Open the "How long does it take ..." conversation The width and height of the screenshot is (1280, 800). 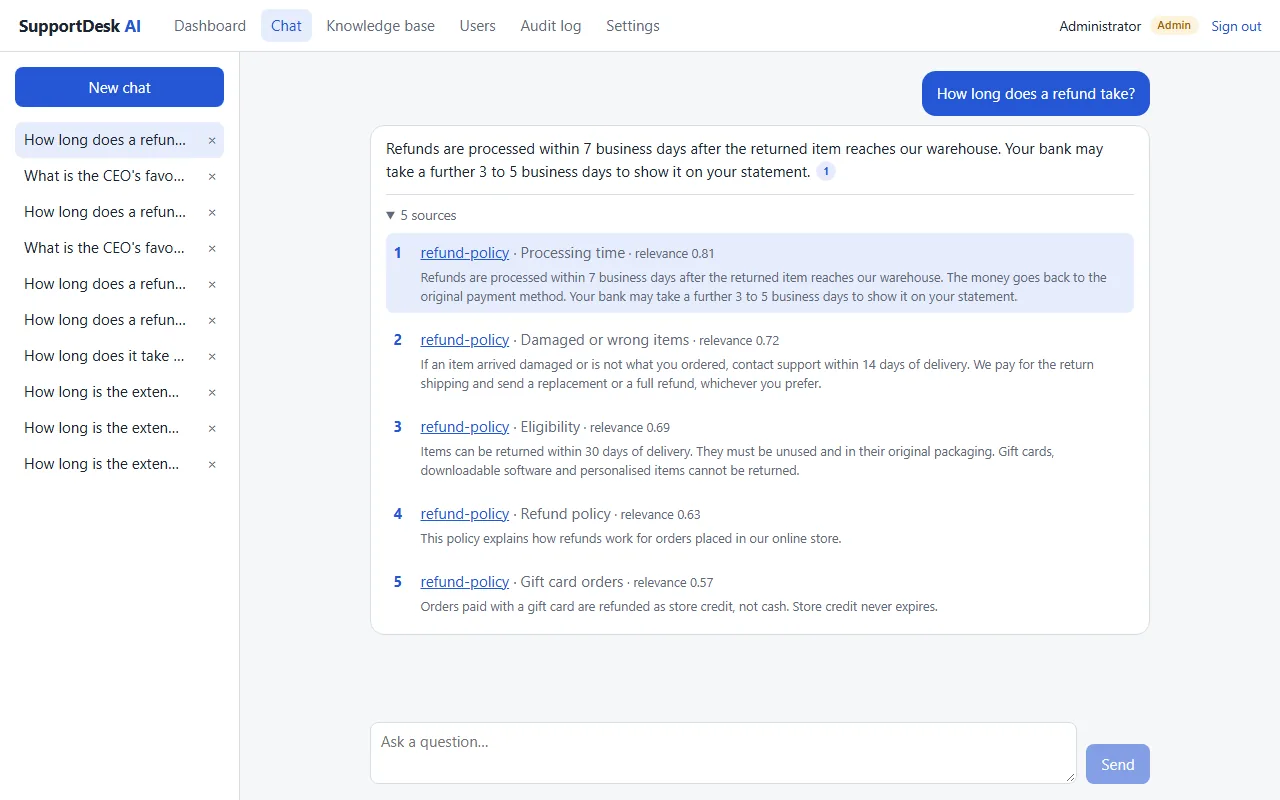[x=104, y=356]
